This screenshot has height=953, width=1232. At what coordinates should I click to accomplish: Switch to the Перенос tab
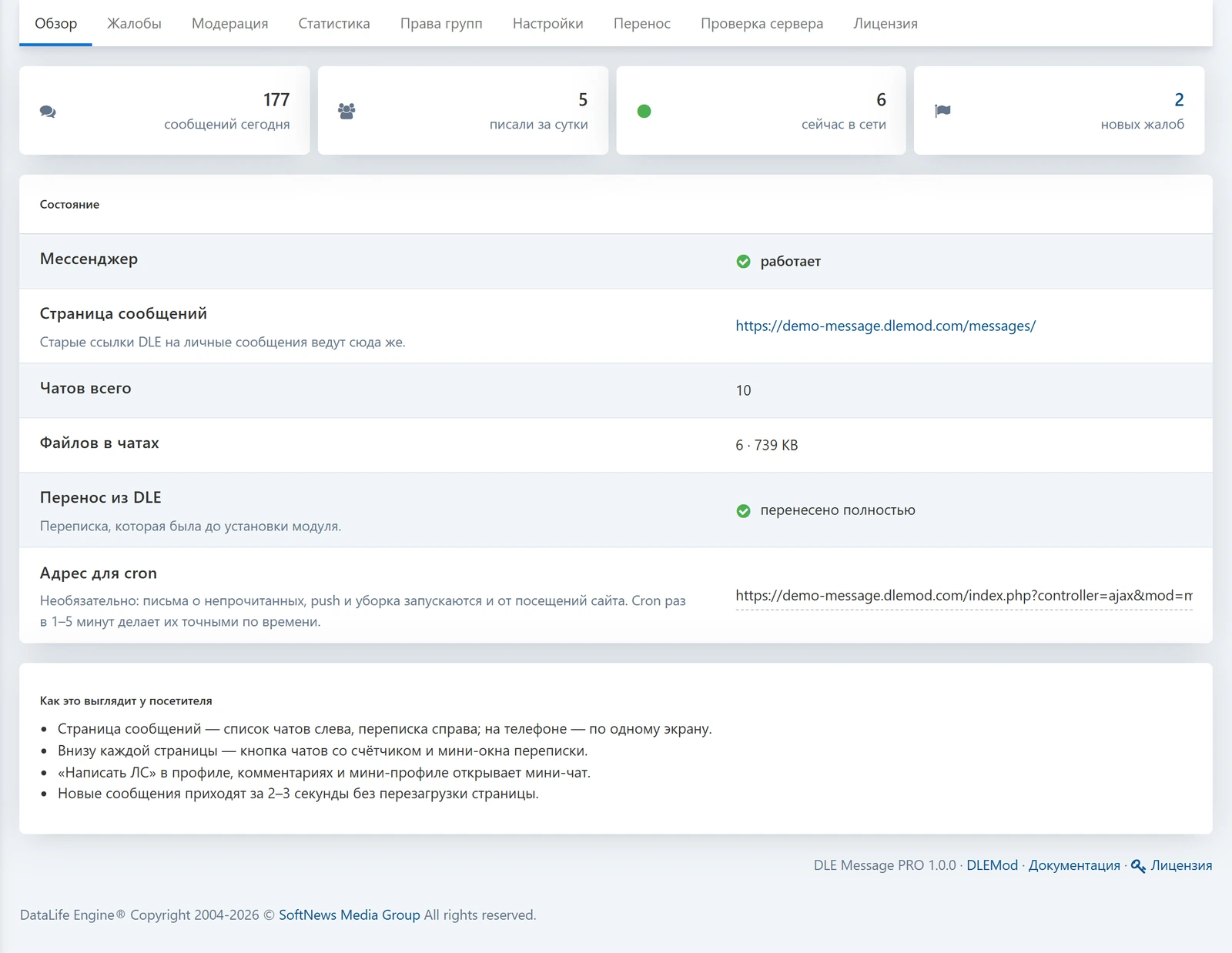pyautogui.click(x=642, y=23)
